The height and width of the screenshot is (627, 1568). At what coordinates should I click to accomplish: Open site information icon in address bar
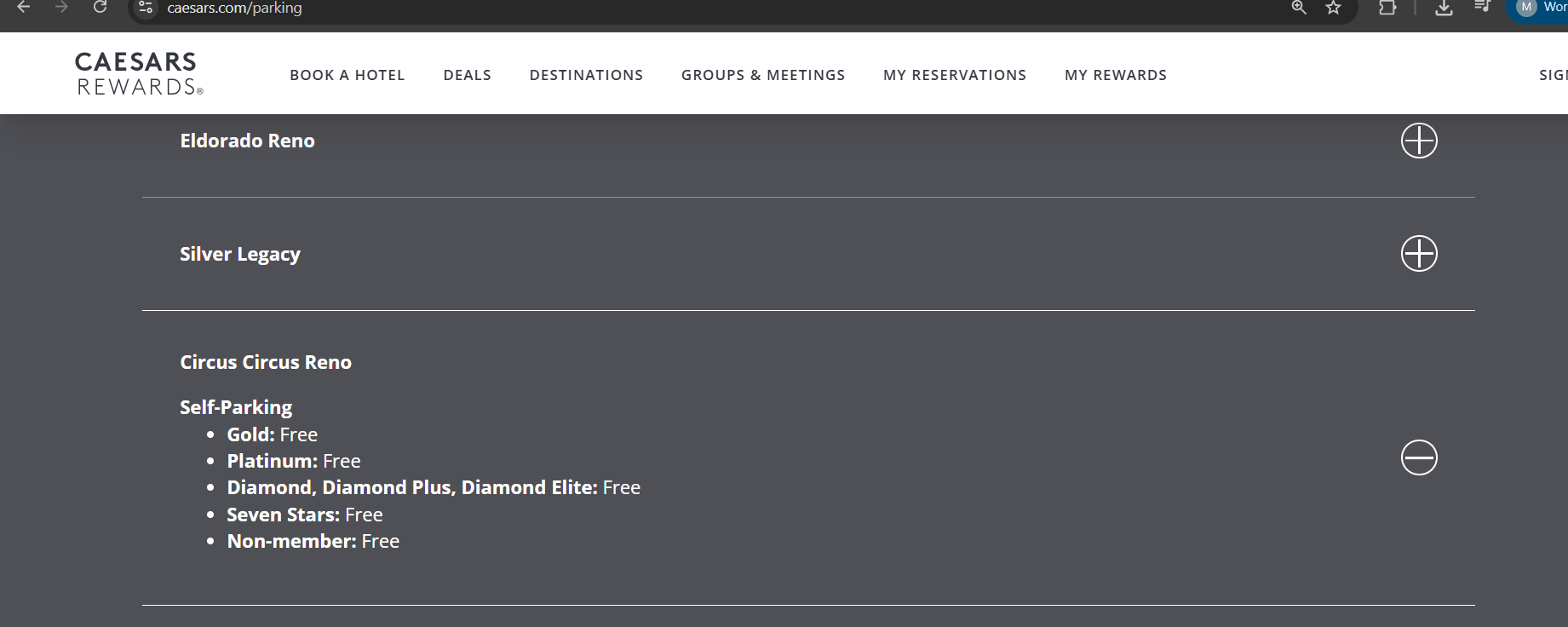pos(146,8)
